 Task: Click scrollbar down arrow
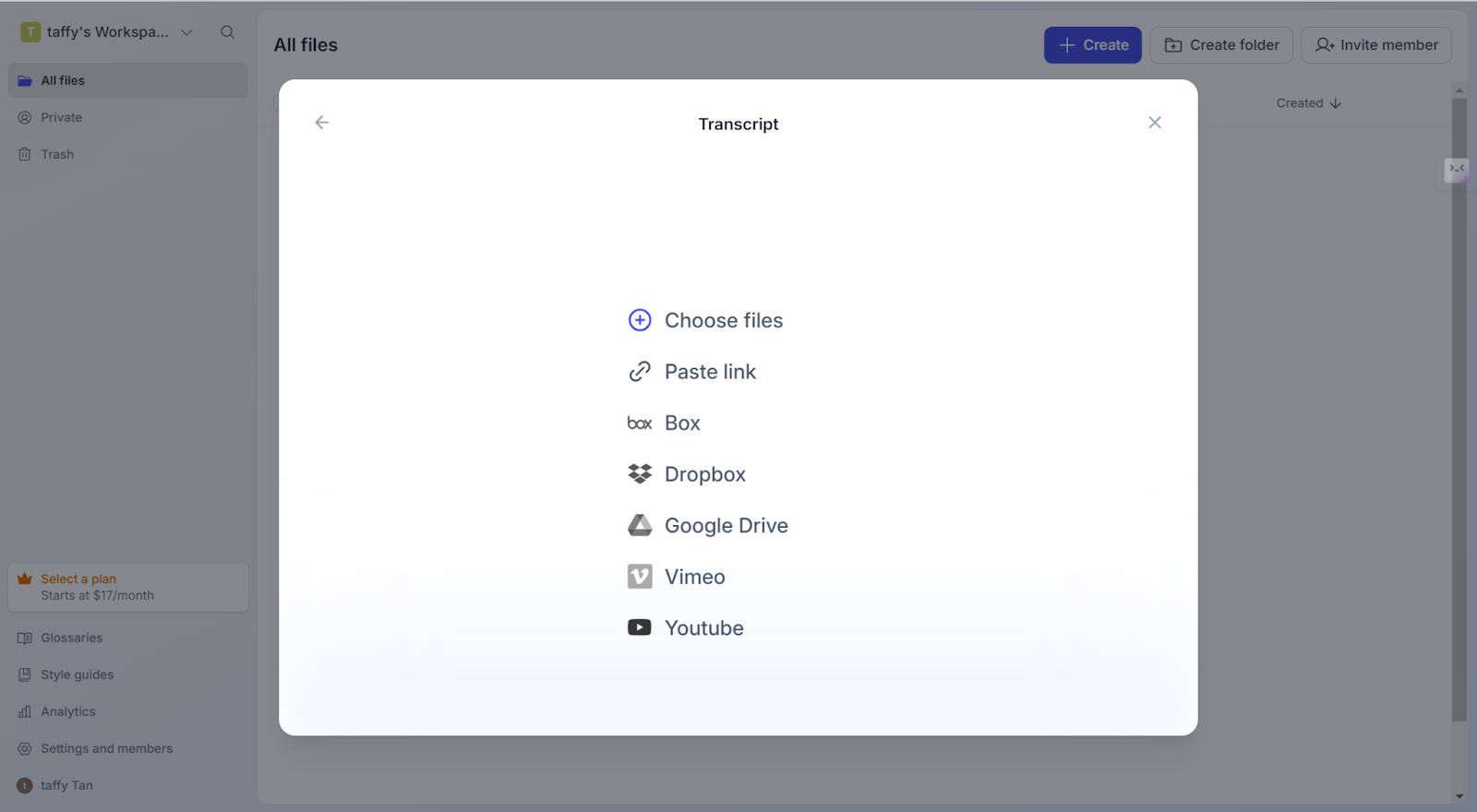[x=1459, y=796]
